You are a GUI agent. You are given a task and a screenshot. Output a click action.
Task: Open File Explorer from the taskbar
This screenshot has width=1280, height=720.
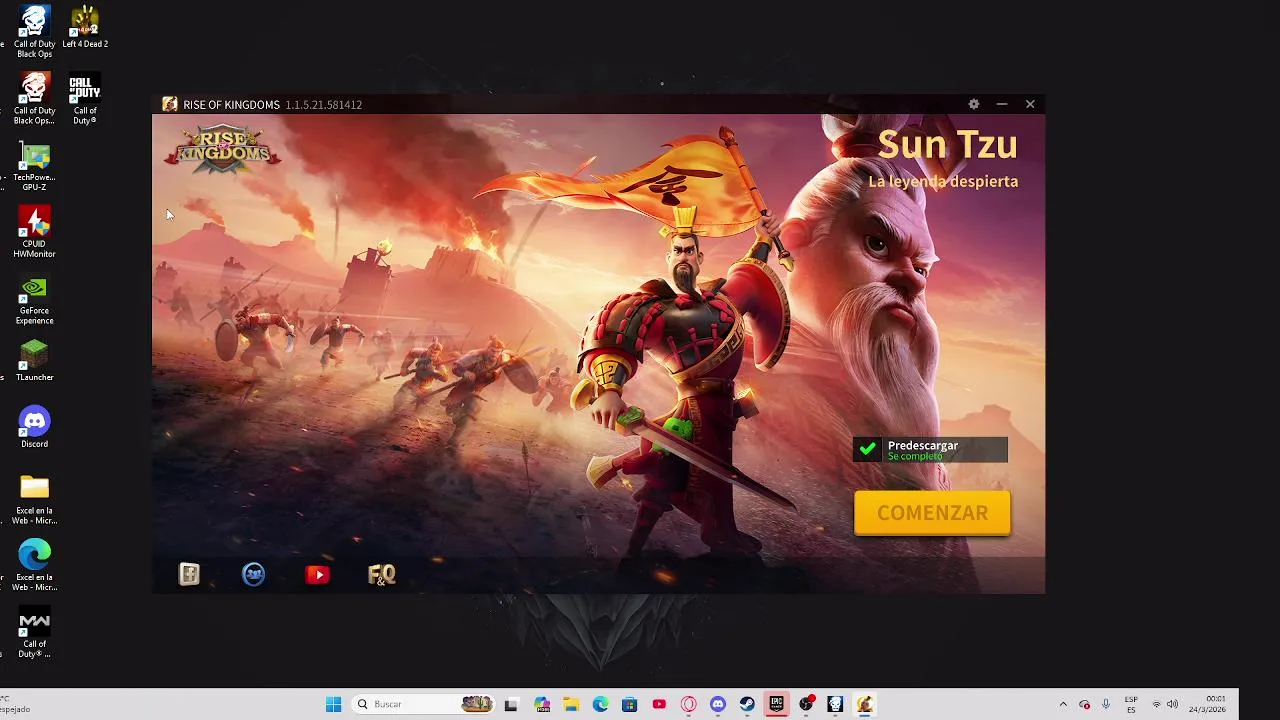pyautogui.click(x=571, y=704)
